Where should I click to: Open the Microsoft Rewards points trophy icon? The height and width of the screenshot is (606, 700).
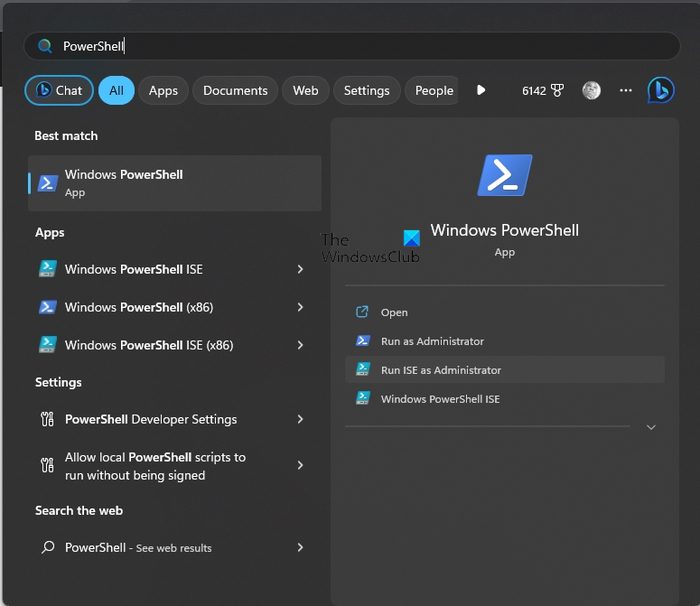pyautogui.click(x=557, y=91)
